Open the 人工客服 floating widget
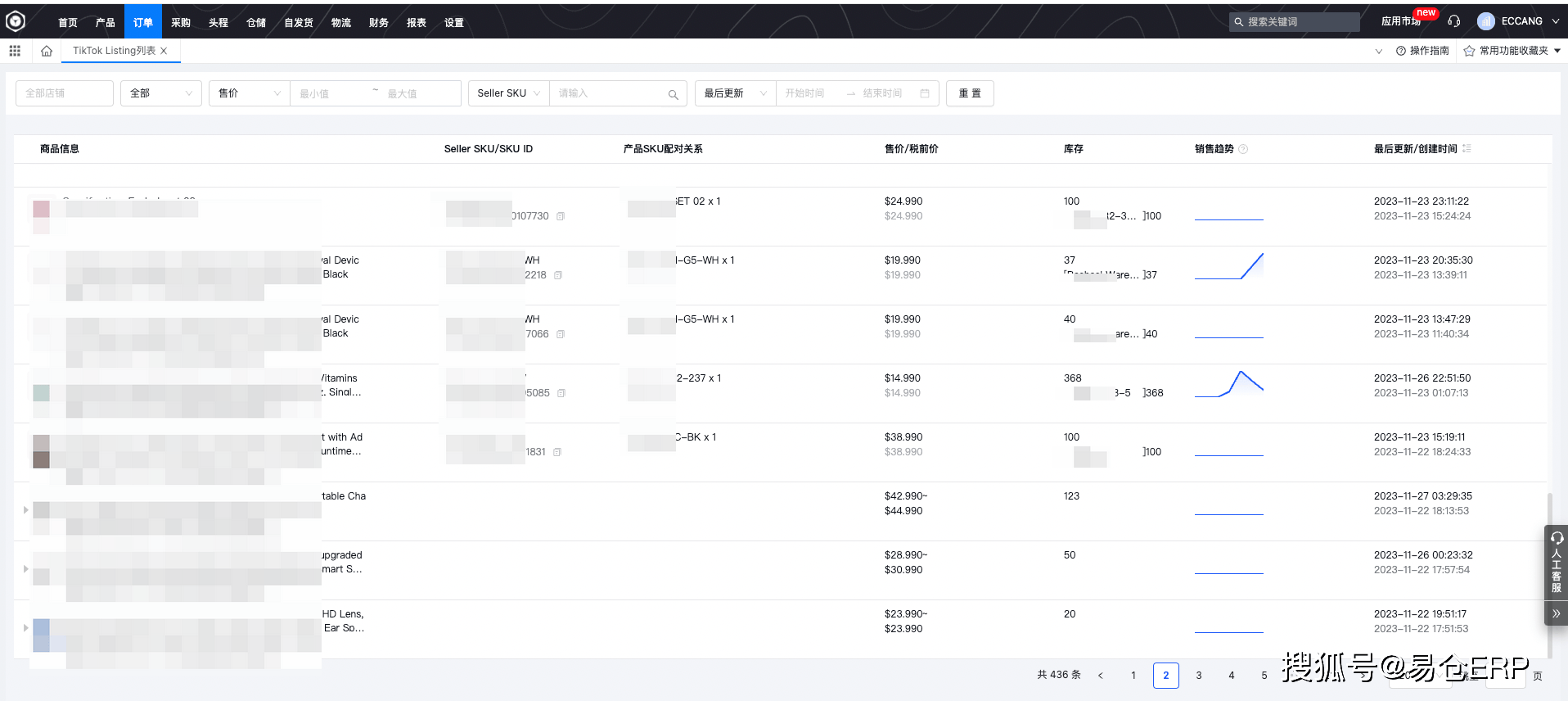This screenshot has height=701, width=1568. pyautogui.click(x=1557, y=563)
